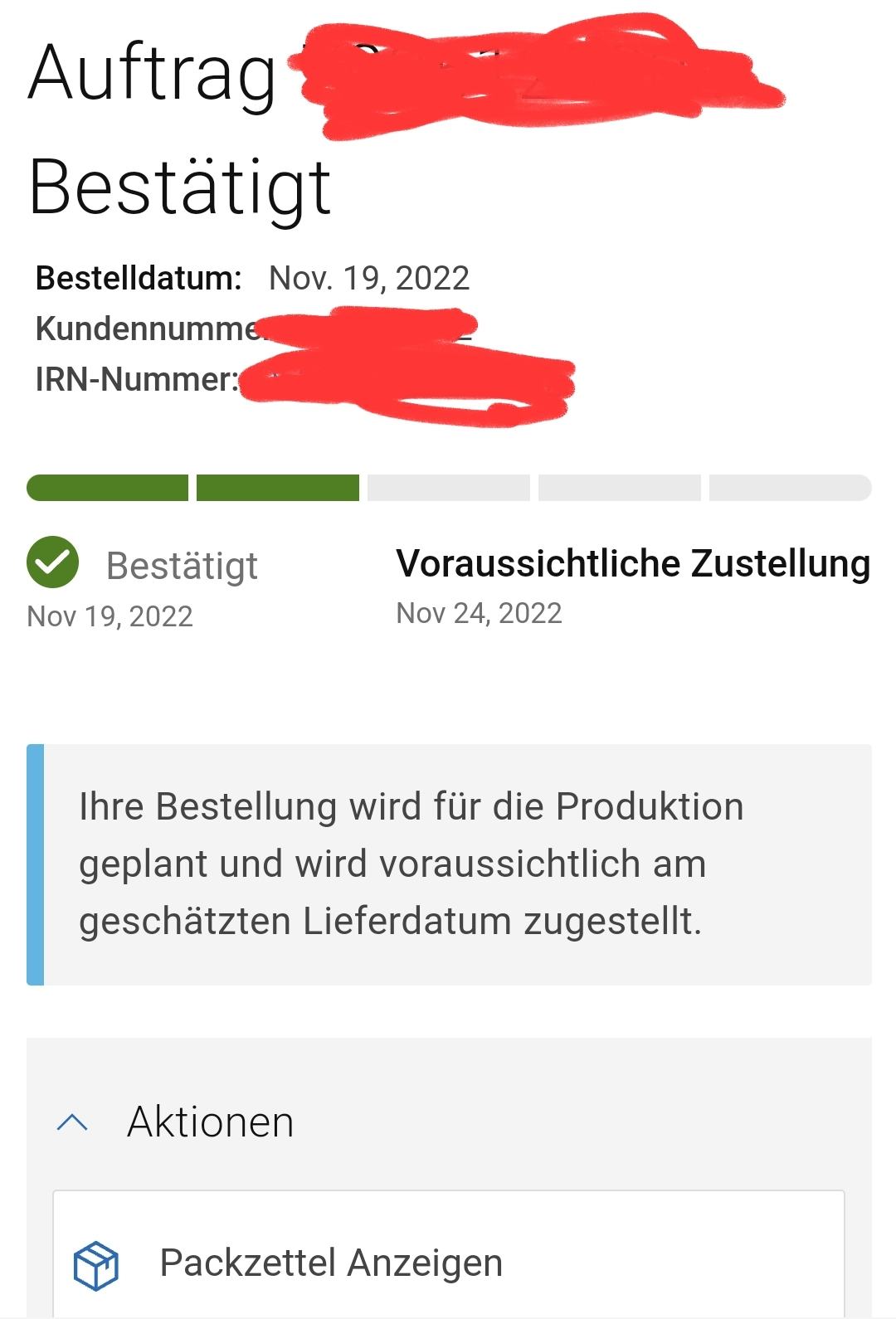Click the production info message text
Screen dimensions: 896x1319
point(411,864)
